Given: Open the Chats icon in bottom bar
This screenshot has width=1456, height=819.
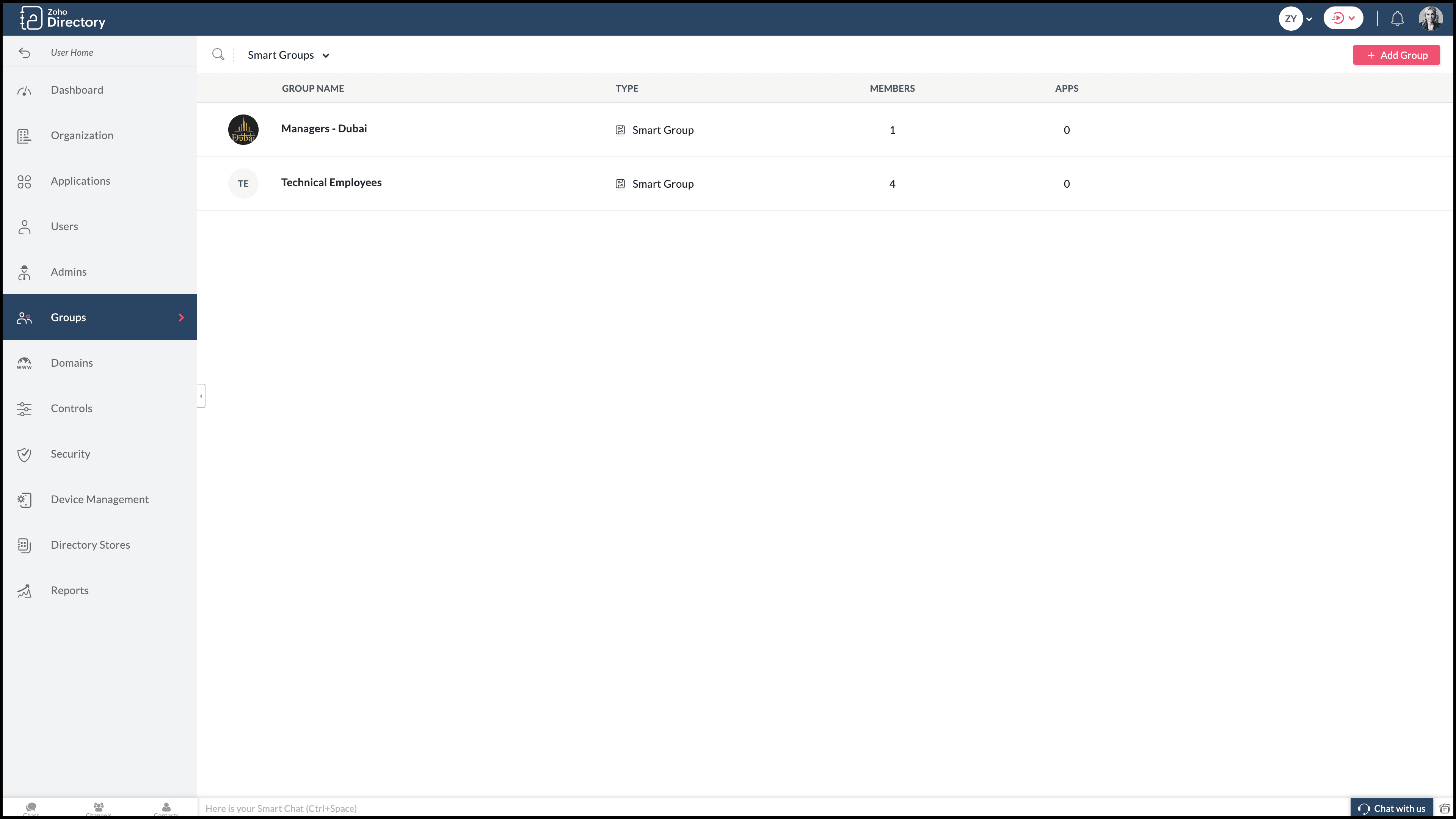Looking at the screenshot, I should tap(31, 807).
